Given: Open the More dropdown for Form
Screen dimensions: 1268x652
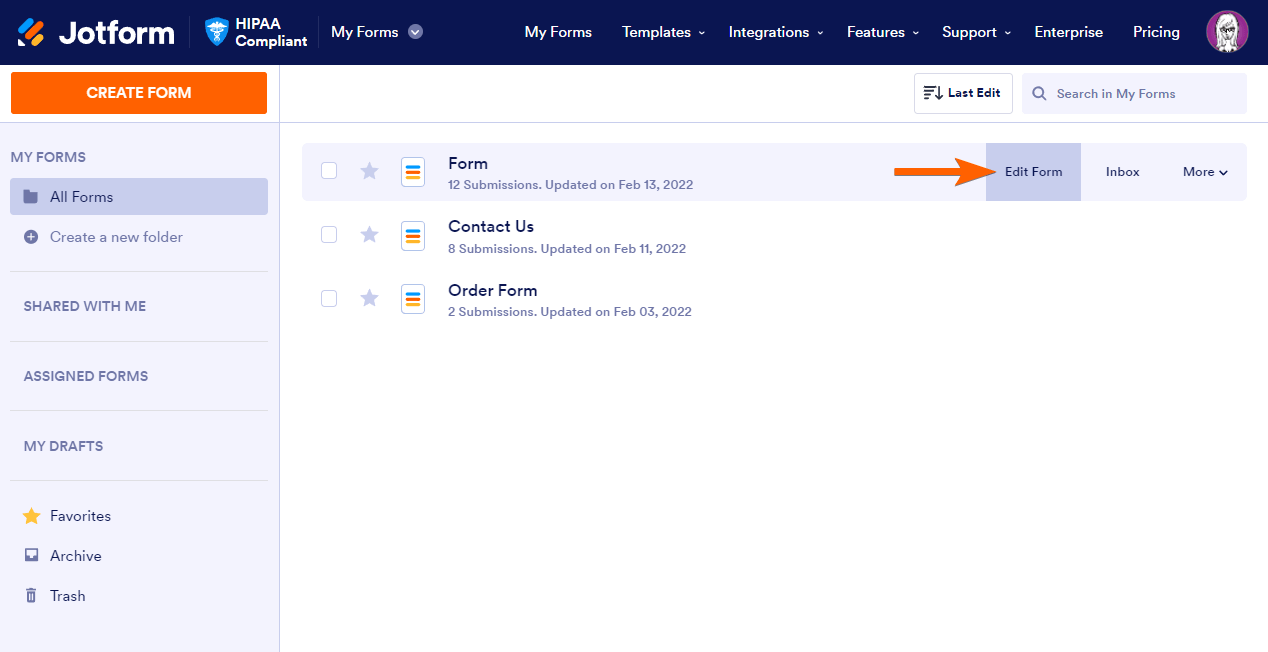Looking at the screenshot, I should (1205, 172).
